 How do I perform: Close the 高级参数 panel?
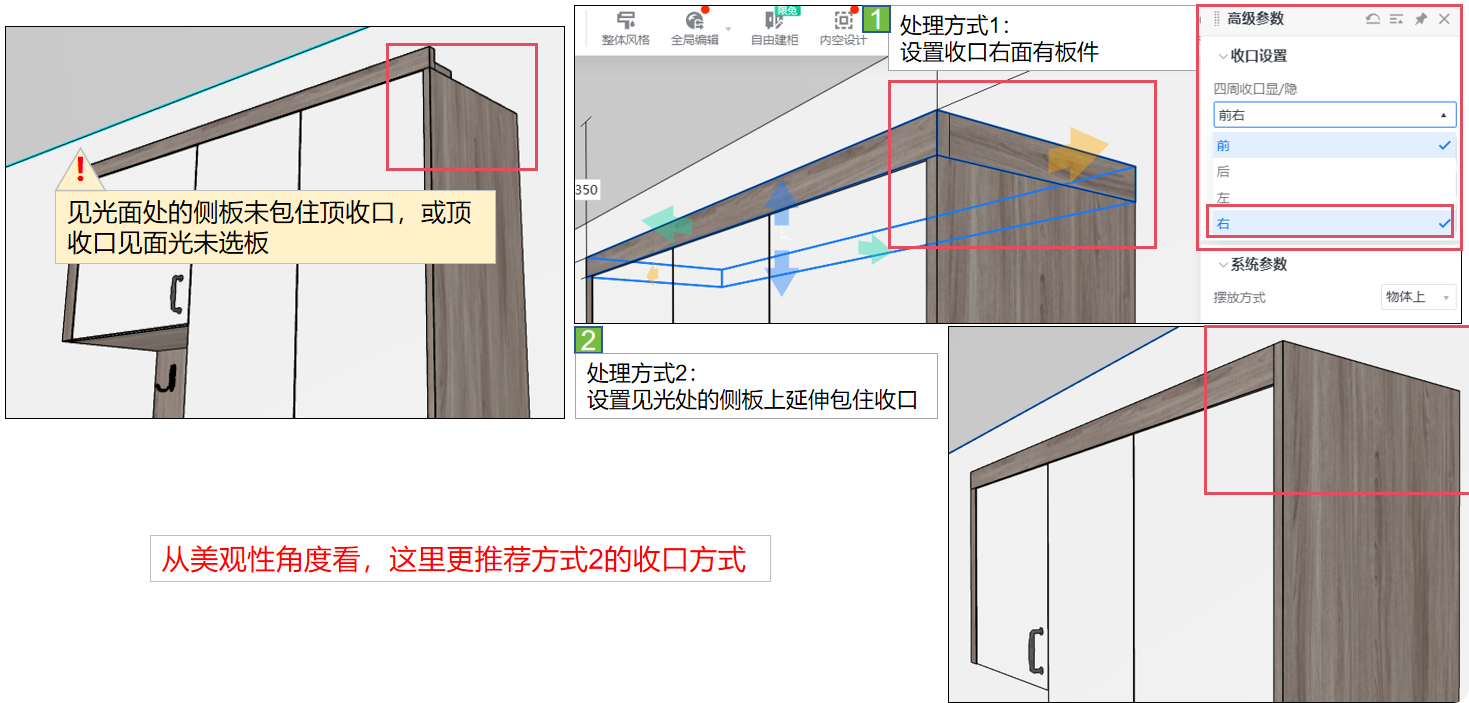[1444, 19]
